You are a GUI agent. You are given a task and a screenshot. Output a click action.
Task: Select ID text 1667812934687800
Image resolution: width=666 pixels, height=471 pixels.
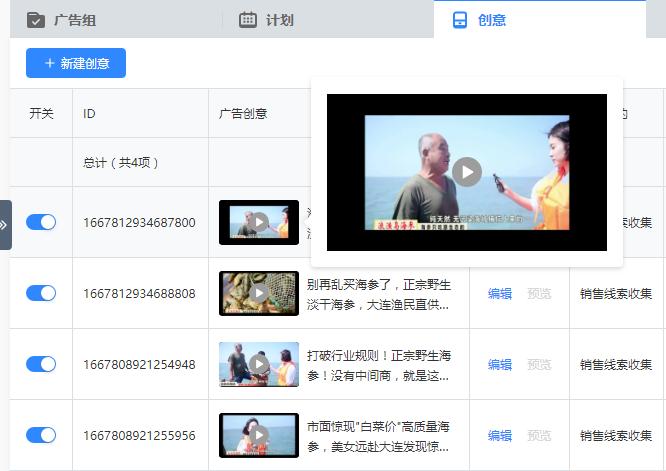[139, 223]
